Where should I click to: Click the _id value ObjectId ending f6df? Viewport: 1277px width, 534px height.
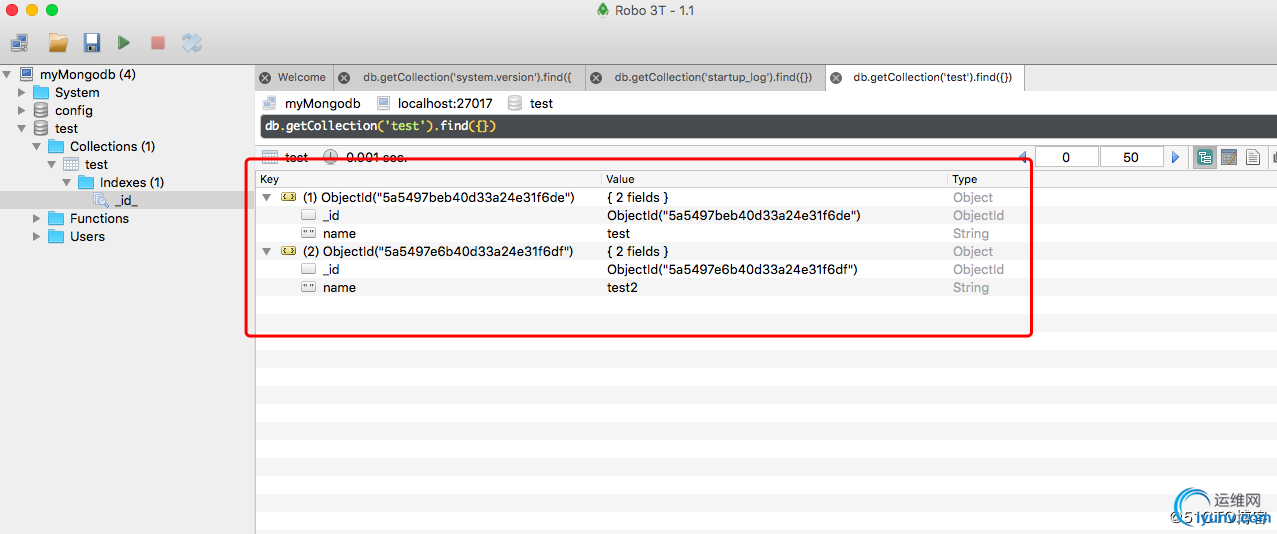[732, 270]
